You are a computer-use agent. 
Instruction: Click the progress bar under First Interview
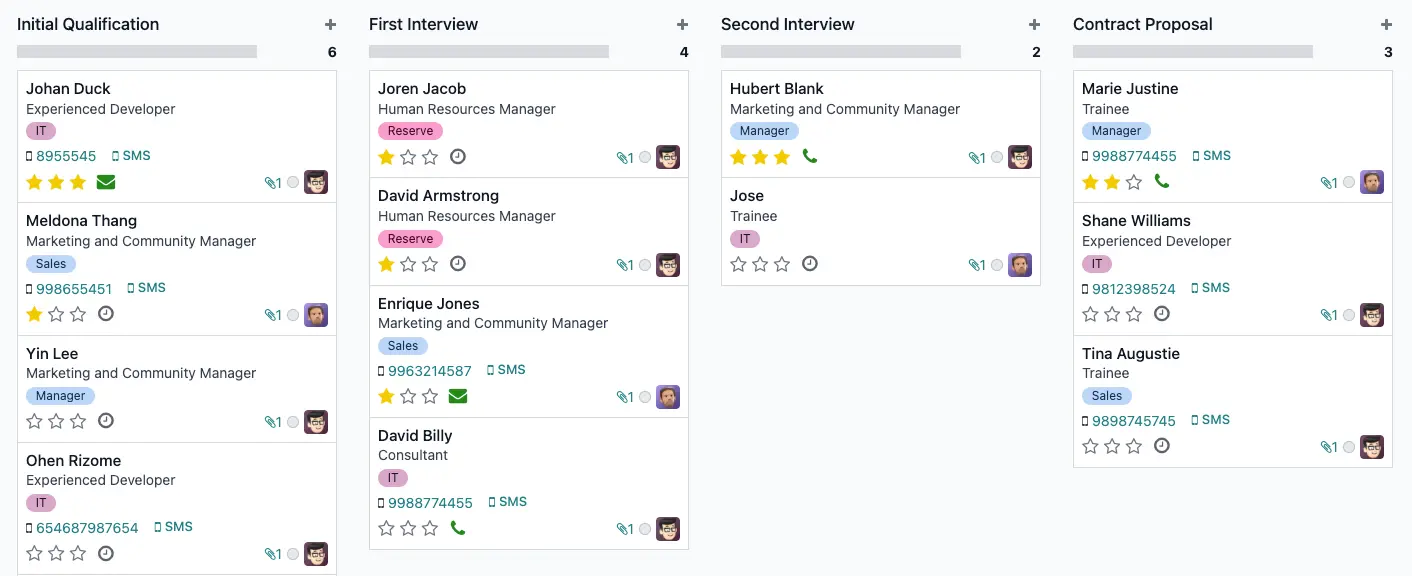(488, 51)
